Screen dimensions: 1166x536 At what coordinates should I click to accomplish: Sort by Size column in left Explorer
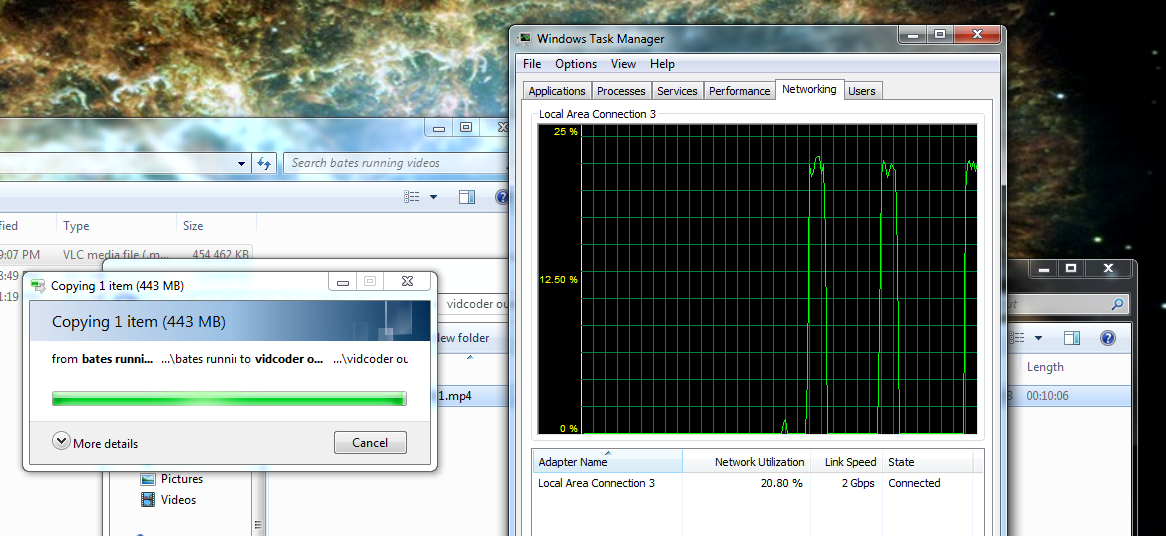216,225
